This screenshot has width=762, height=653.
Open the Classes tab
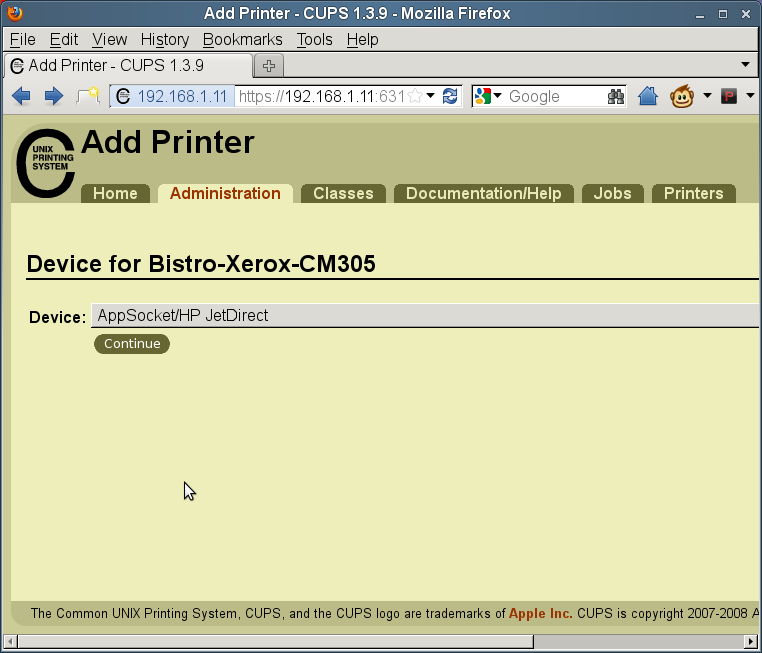[343, 193]
